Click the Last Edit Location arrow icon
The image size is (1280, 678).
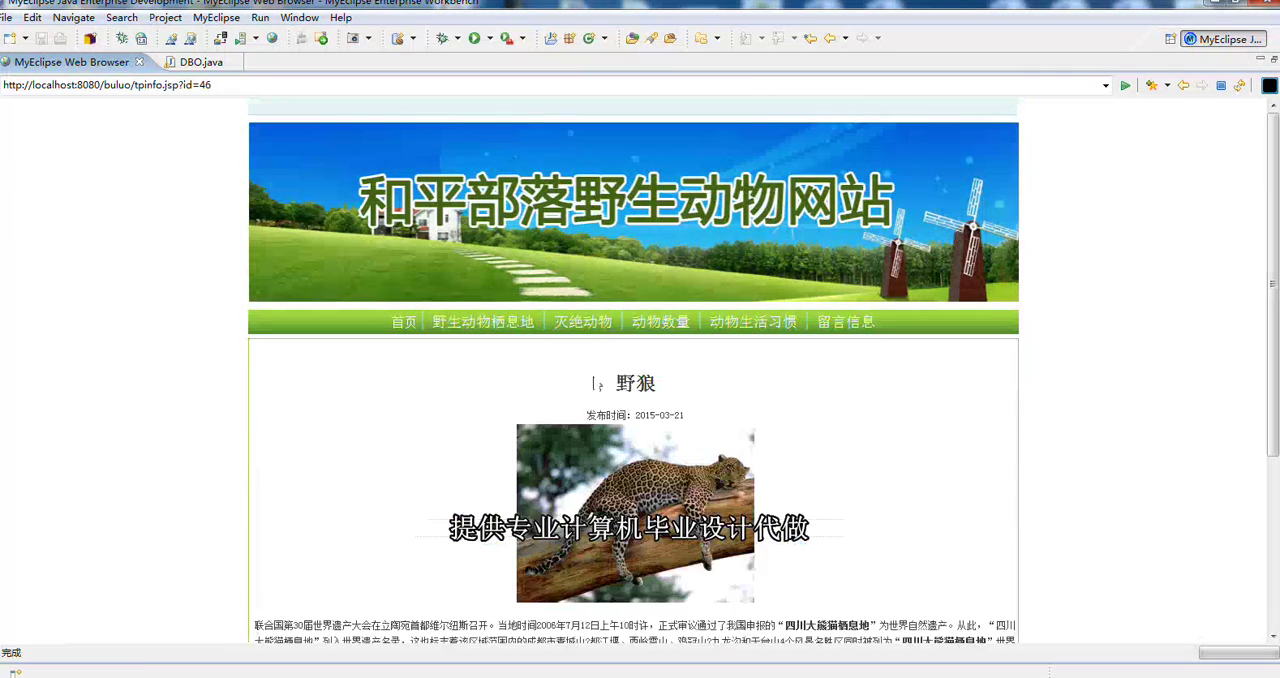click(x=810, y=38)
